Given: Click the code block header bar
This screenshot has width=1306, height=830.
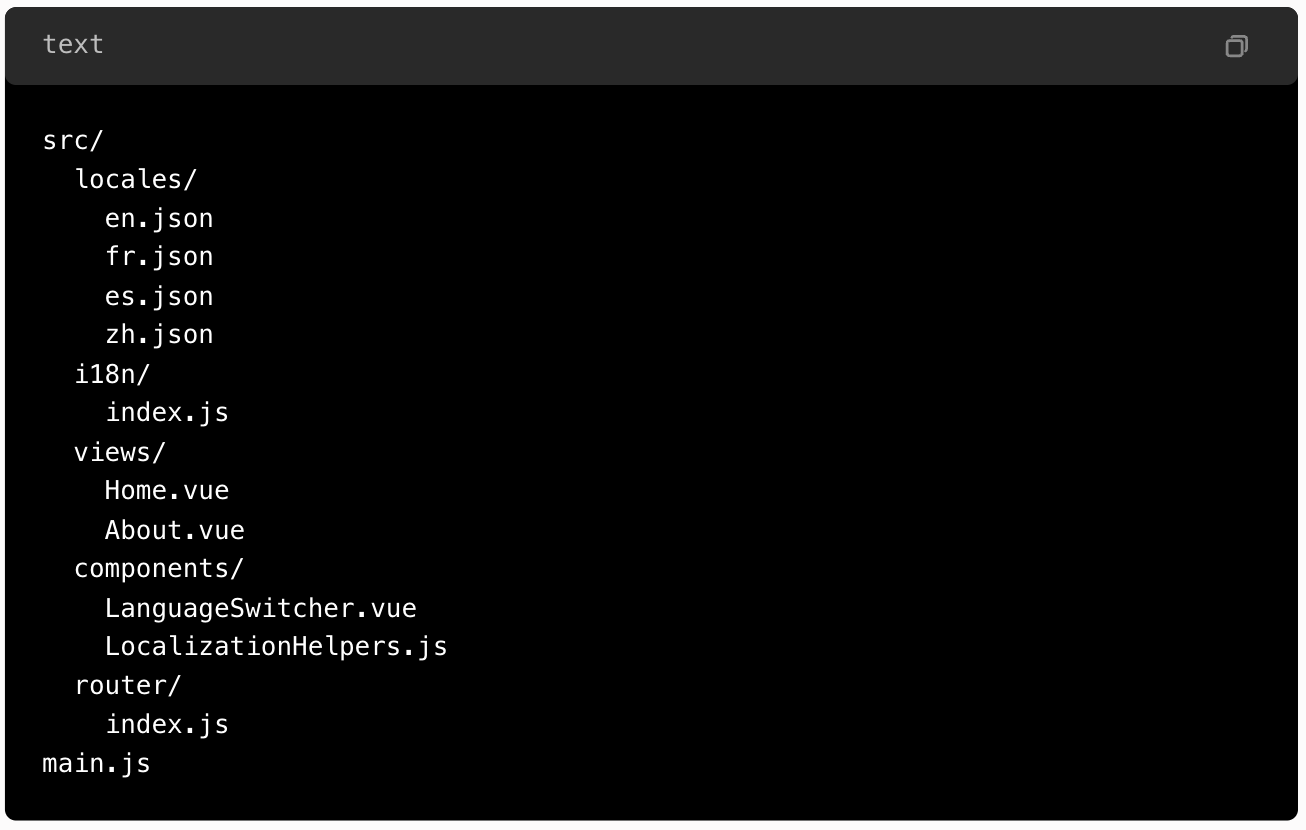Looking at the screenshot, I should 651,46.
